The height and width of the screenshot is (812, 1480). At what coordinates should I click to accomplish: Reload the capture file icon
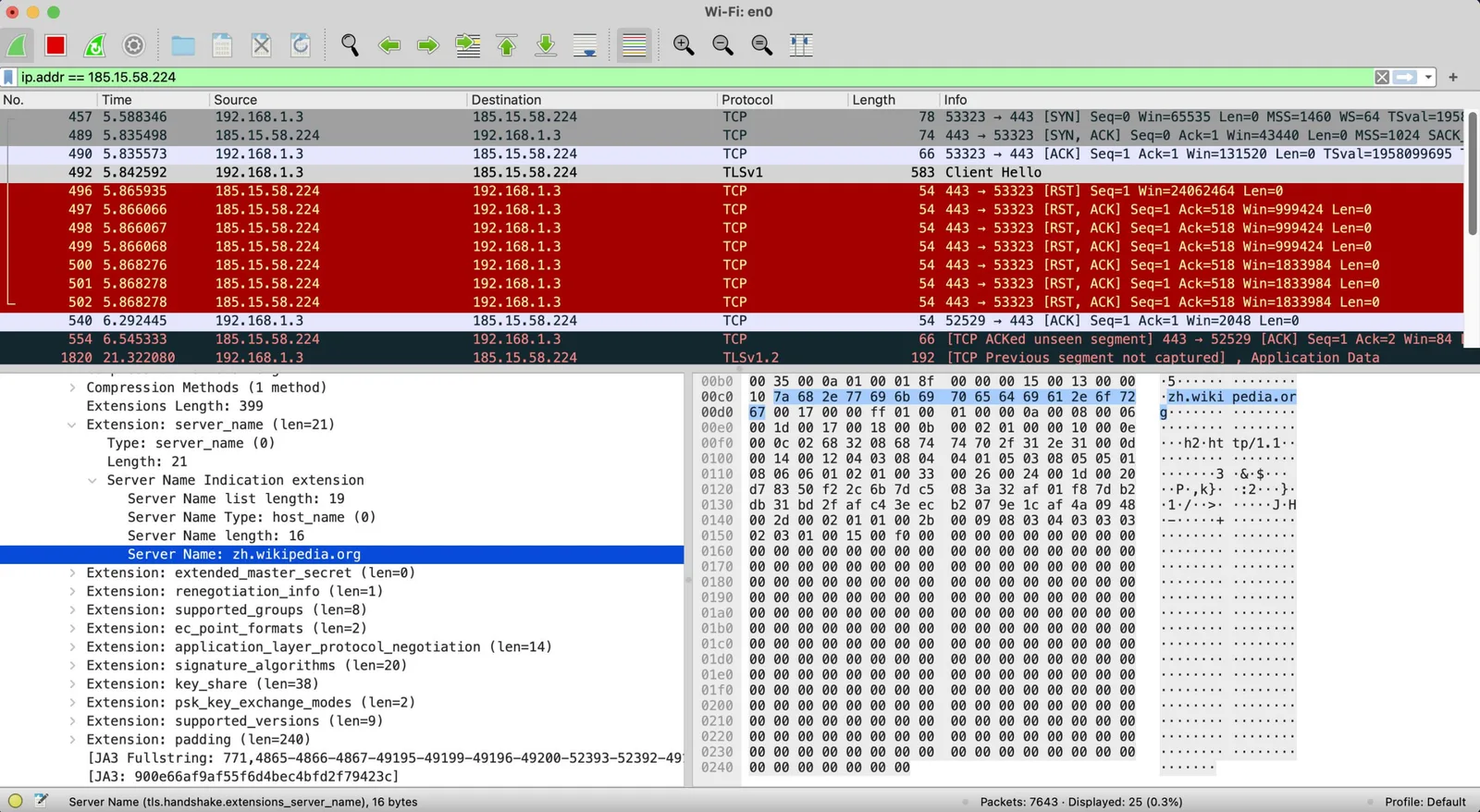(301, 44)
